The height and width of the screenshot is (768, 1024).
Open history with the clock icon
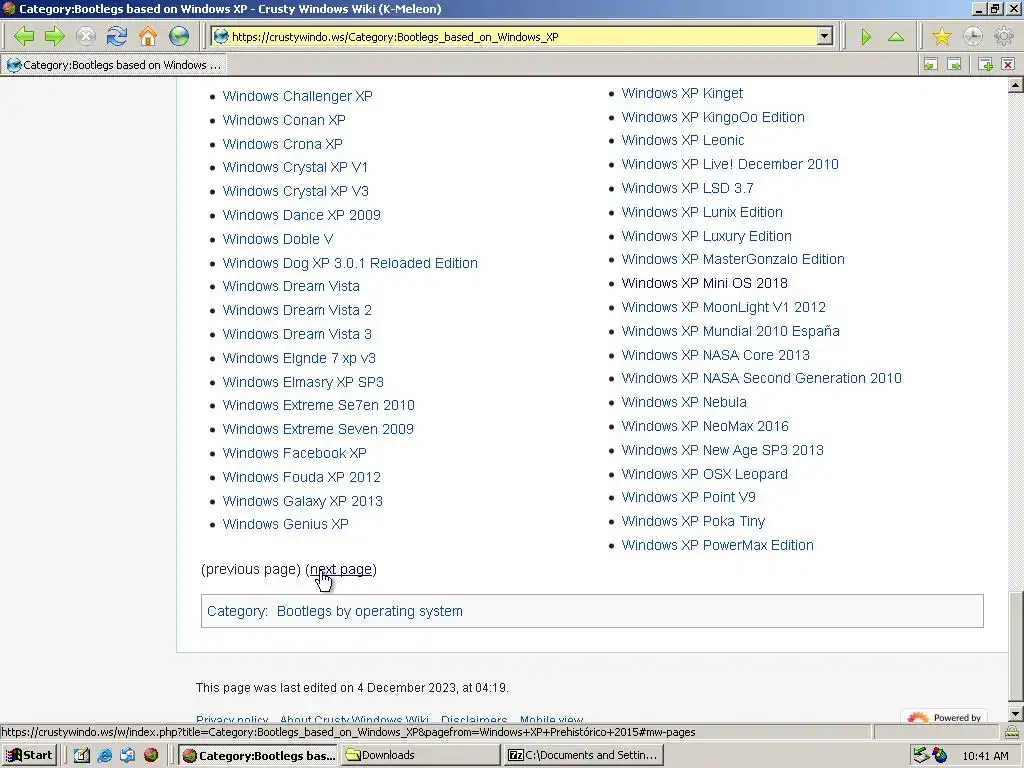click(972, 36)
